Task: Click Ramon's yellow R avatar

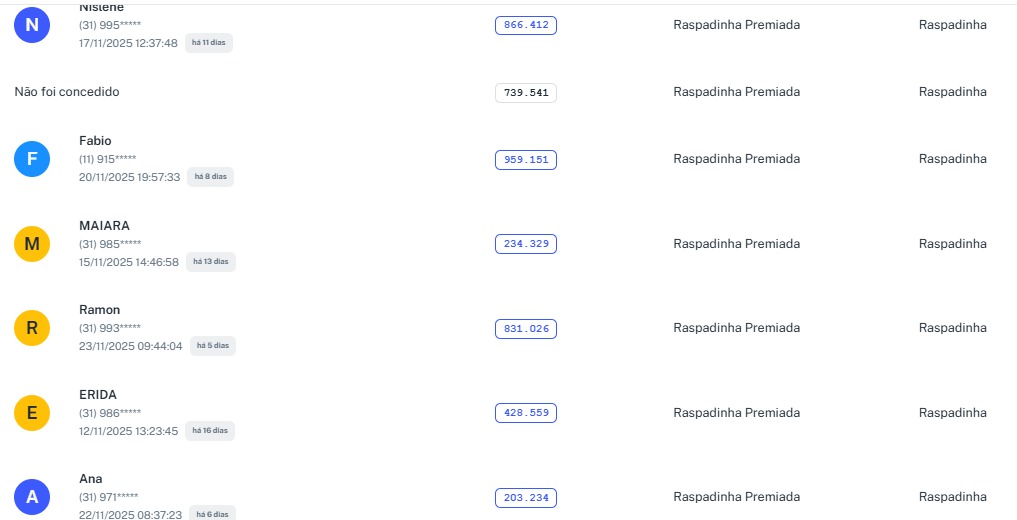Action: pyautogui.click(x=32, y=328)
